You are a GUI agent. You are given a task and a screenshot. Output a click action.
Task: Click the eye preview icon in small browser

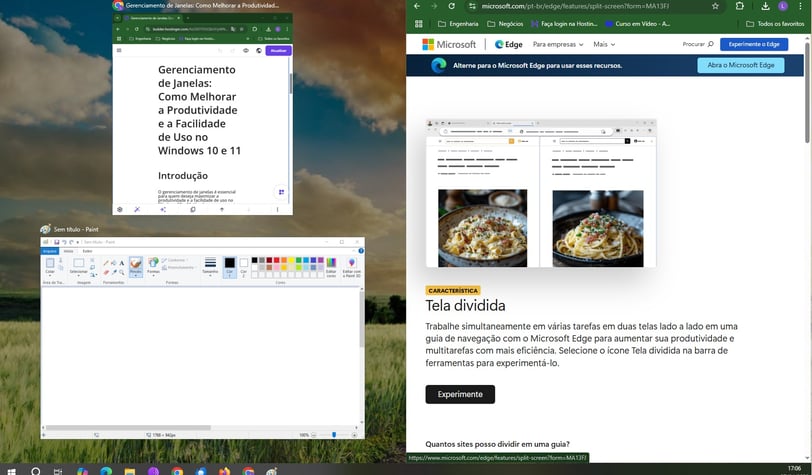click(246, 51)
